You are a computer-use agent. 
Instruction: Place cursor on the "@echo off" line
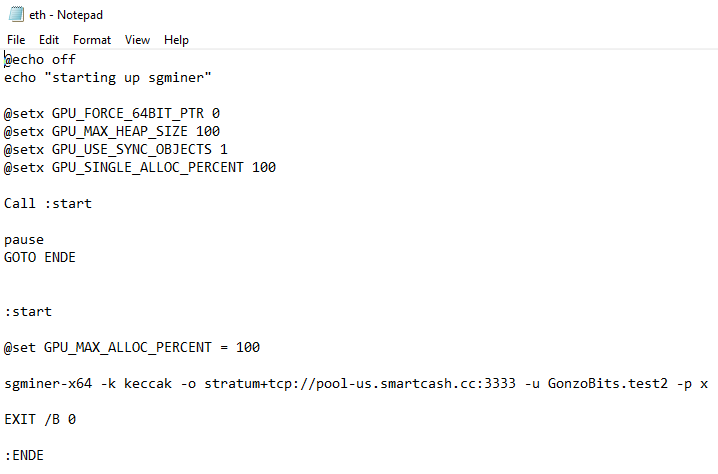pos(40,60)
